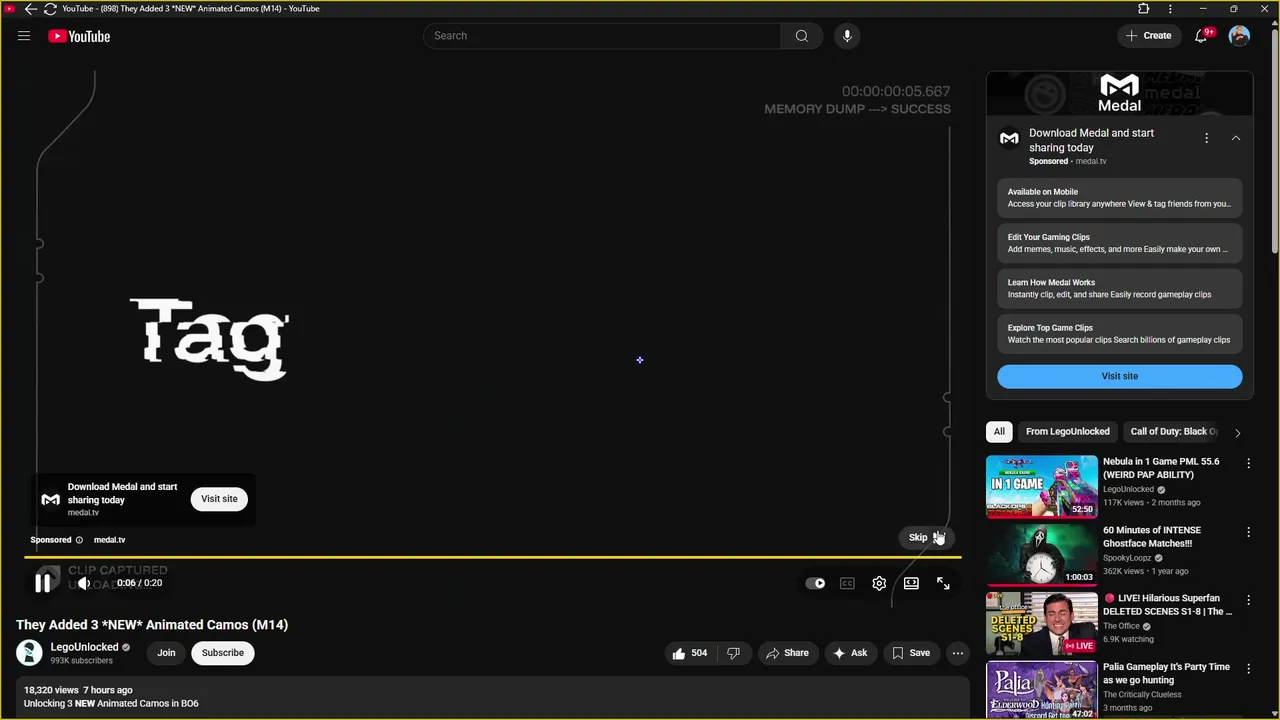The image size is (1280, 720).
Task: Open the notifications bell
Action: 1202,36
